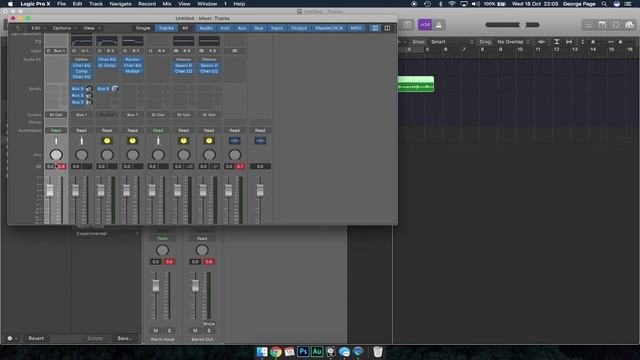Click the waveform zoom button in Tracks area
Screen dimensions: 640x360
click(542, 42)
